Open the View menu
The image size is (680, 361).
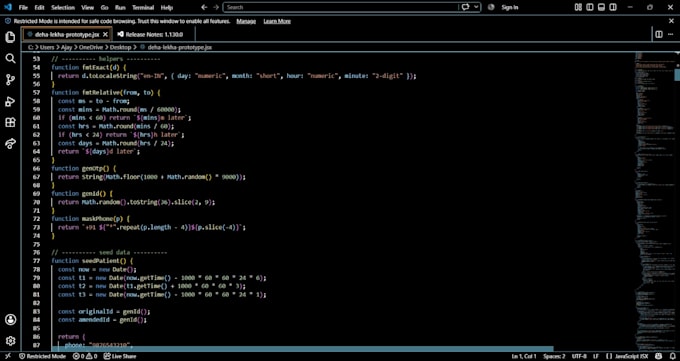(87, 7)
